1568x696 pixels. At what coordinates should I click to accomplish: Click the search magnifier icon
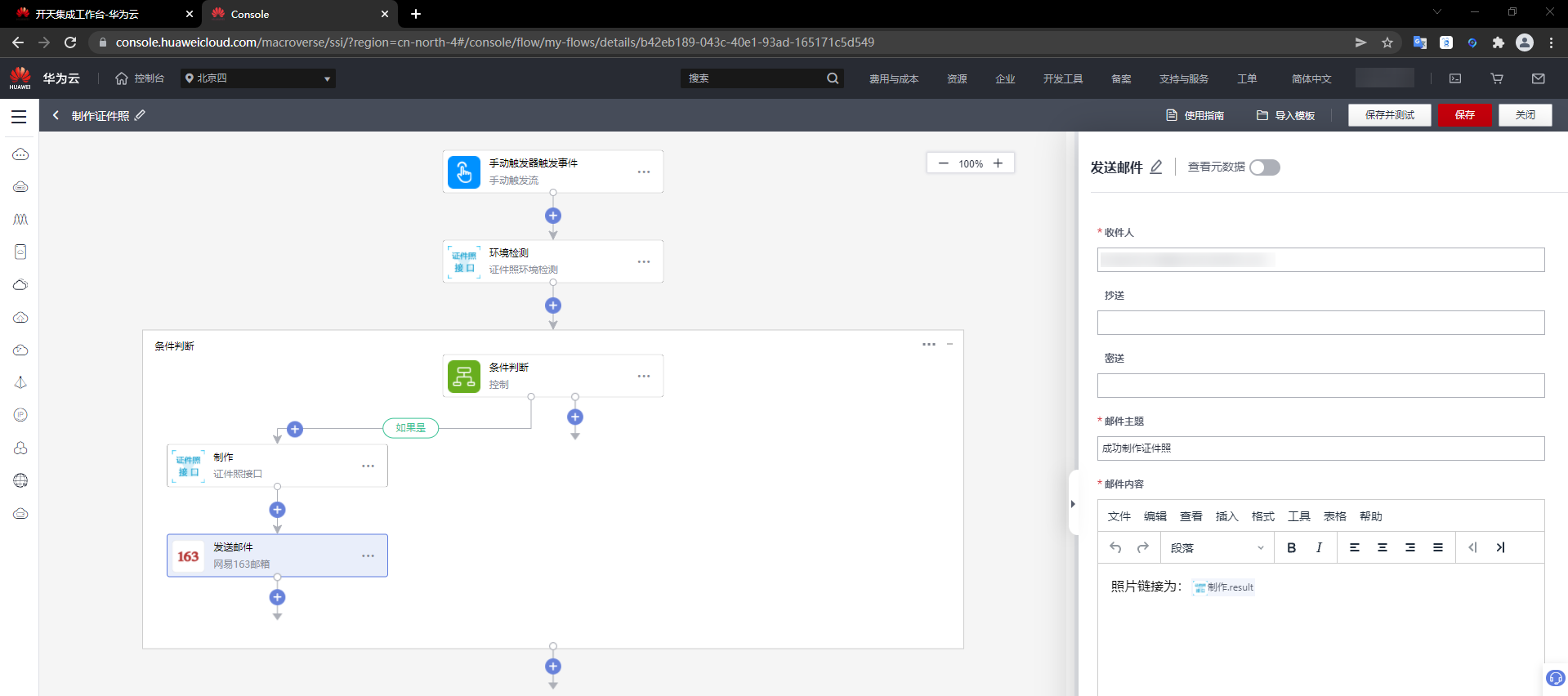833,78
